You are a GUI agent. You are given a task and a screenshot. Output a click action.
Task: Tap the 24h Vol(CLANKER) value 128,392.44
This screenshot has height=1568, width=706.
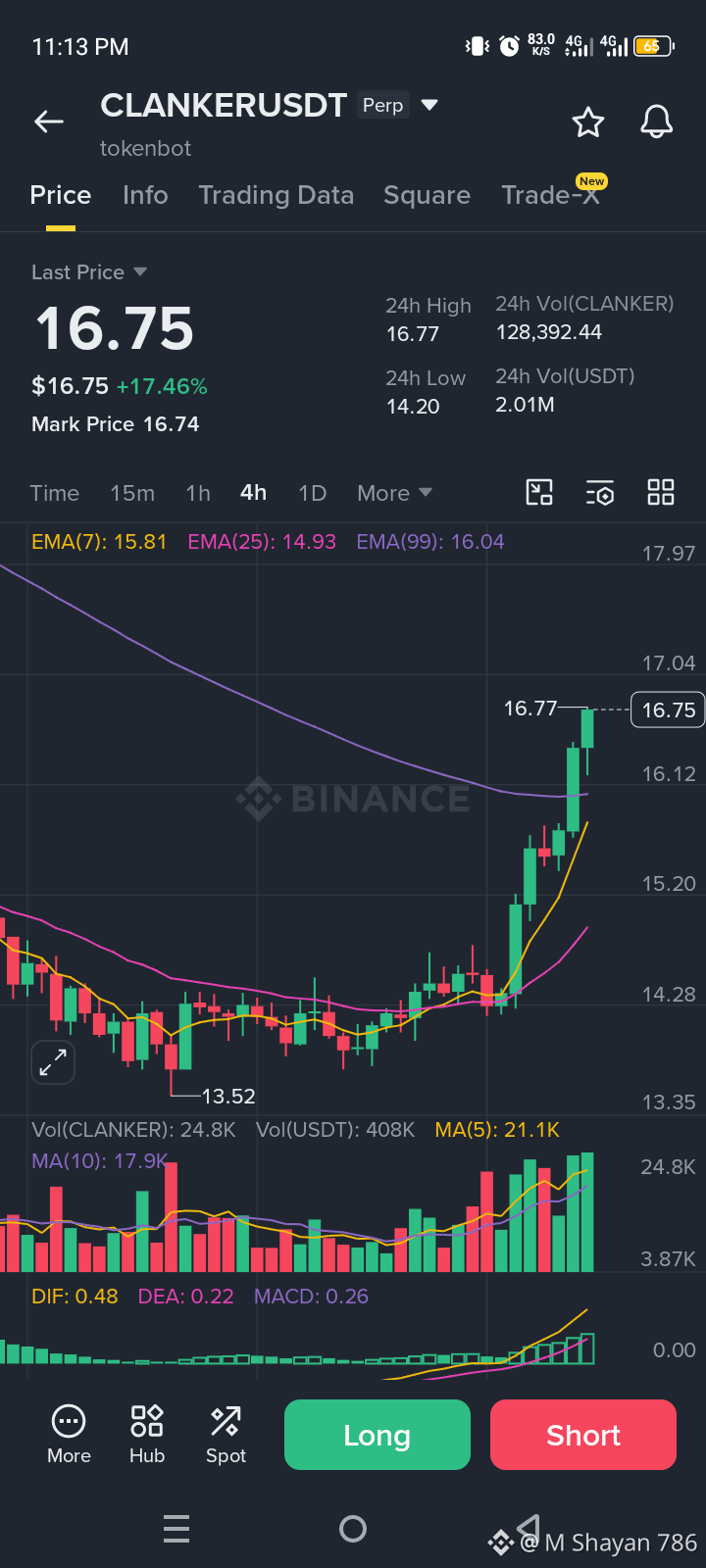549,332
